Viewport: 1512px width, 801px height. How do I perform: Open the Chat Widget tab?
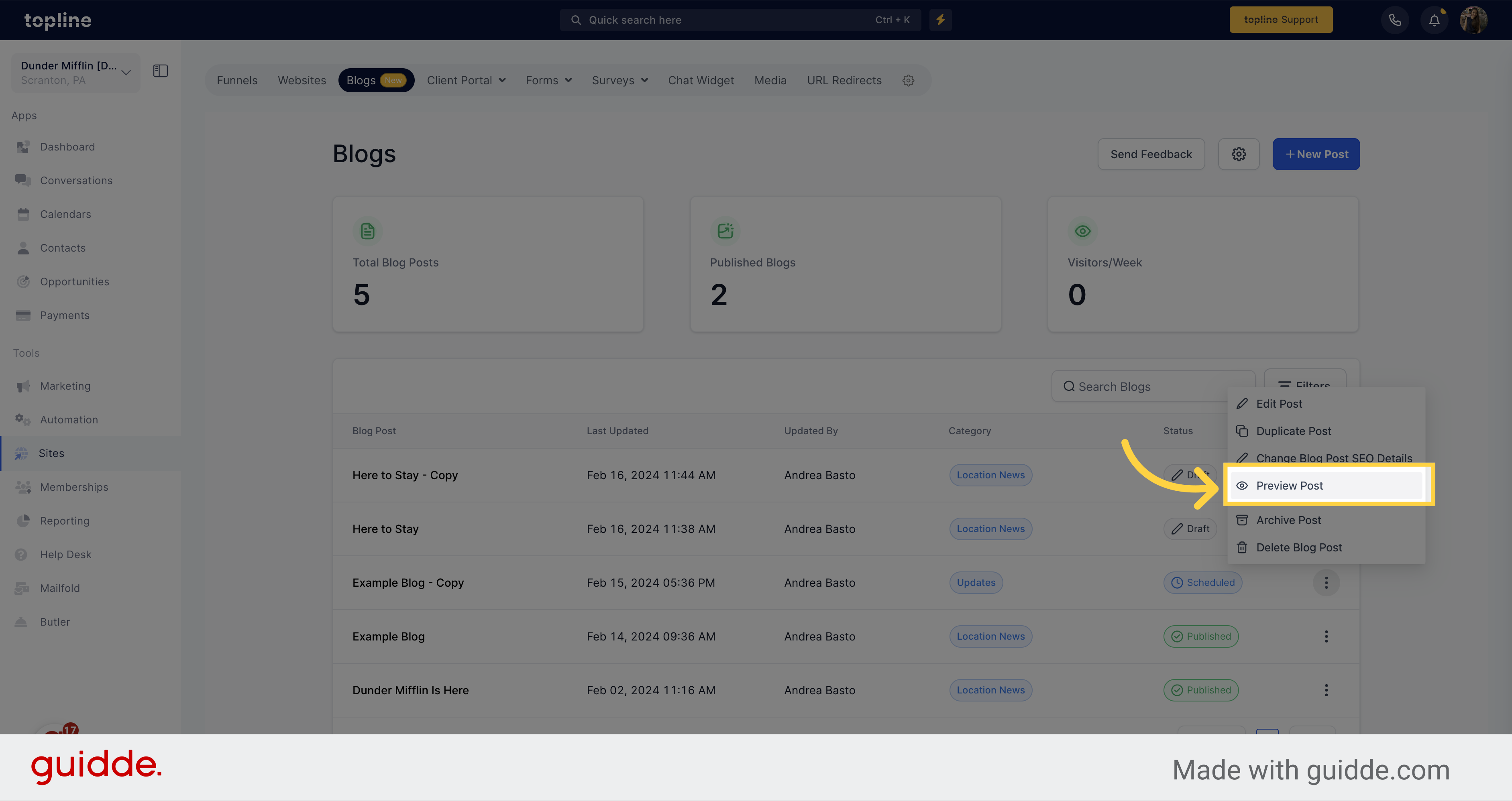click(x=701, y=80)
